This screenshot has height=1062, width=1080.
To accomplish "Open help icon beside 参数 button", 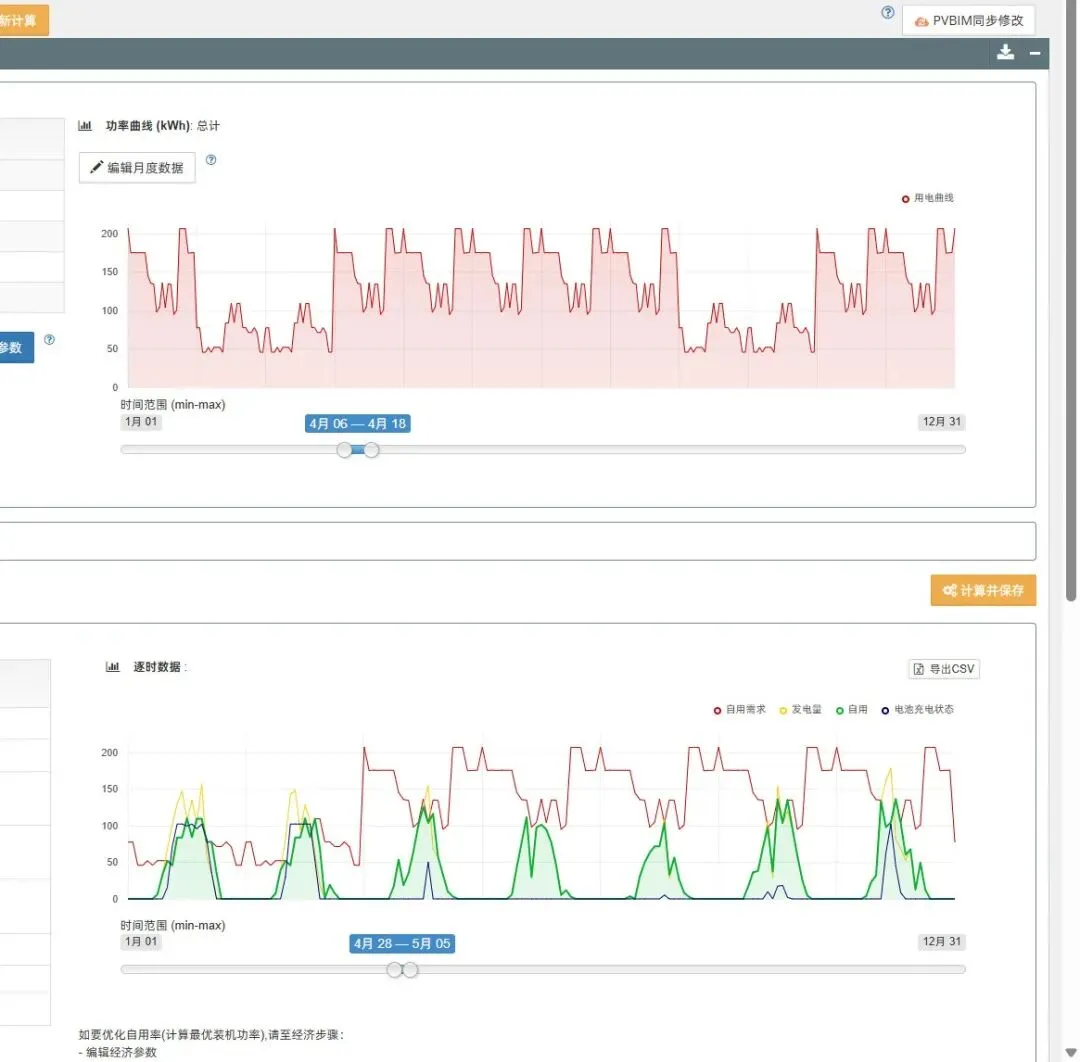I will click(50, 340).
